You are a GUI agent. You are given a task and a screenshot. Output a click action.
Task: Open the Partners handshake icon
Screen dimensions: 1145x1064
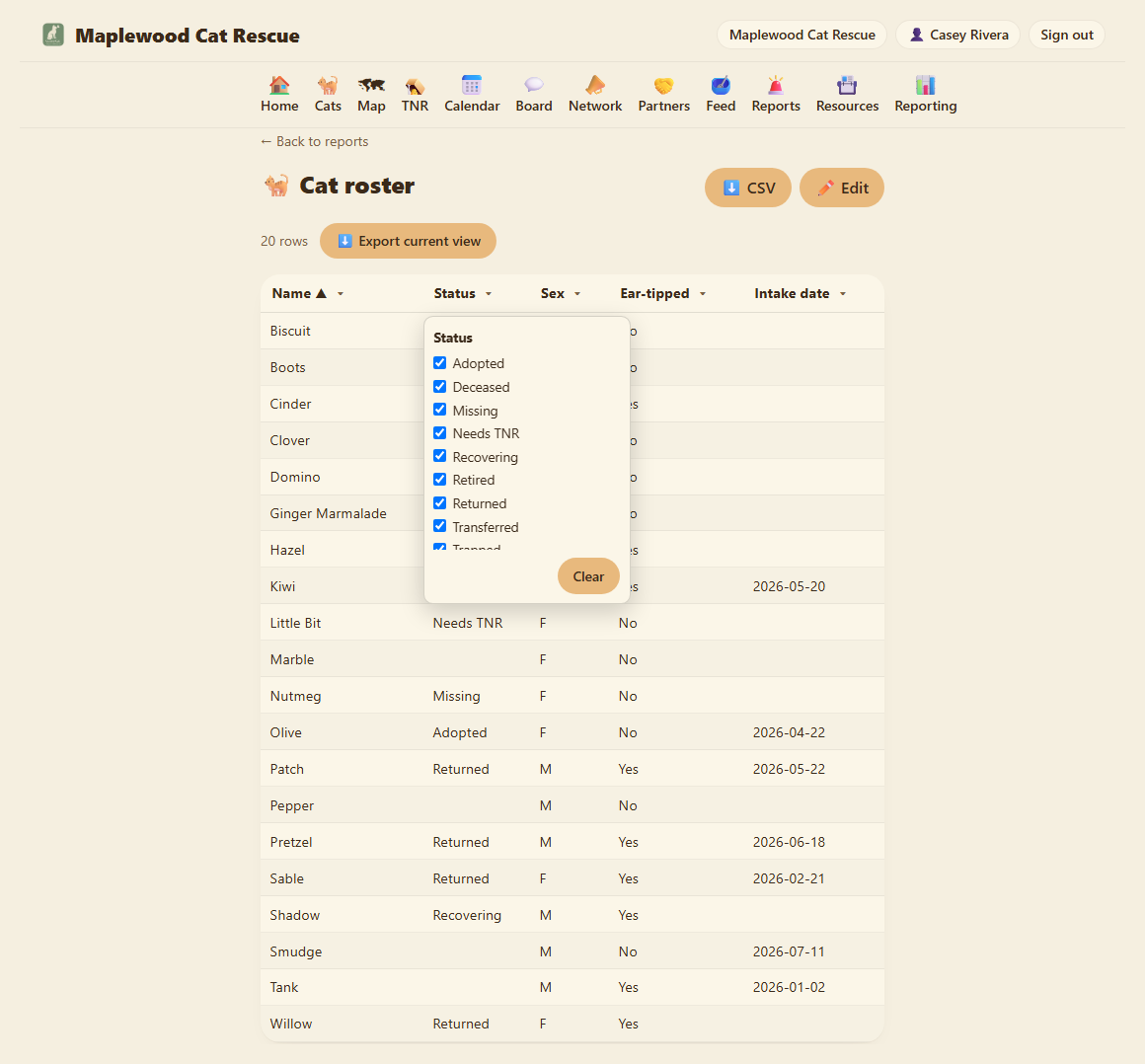coord(663,86)
